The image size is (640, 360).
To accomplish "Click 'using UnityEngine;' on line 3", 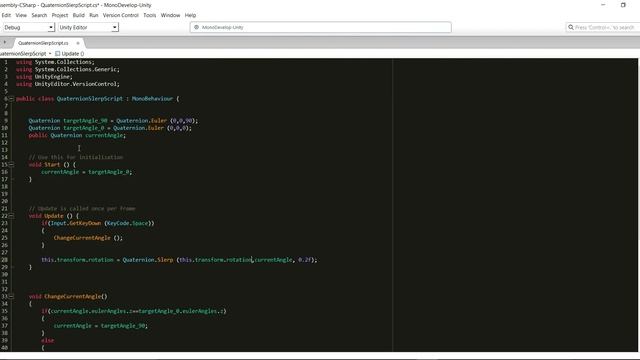I will pos(44,77).
